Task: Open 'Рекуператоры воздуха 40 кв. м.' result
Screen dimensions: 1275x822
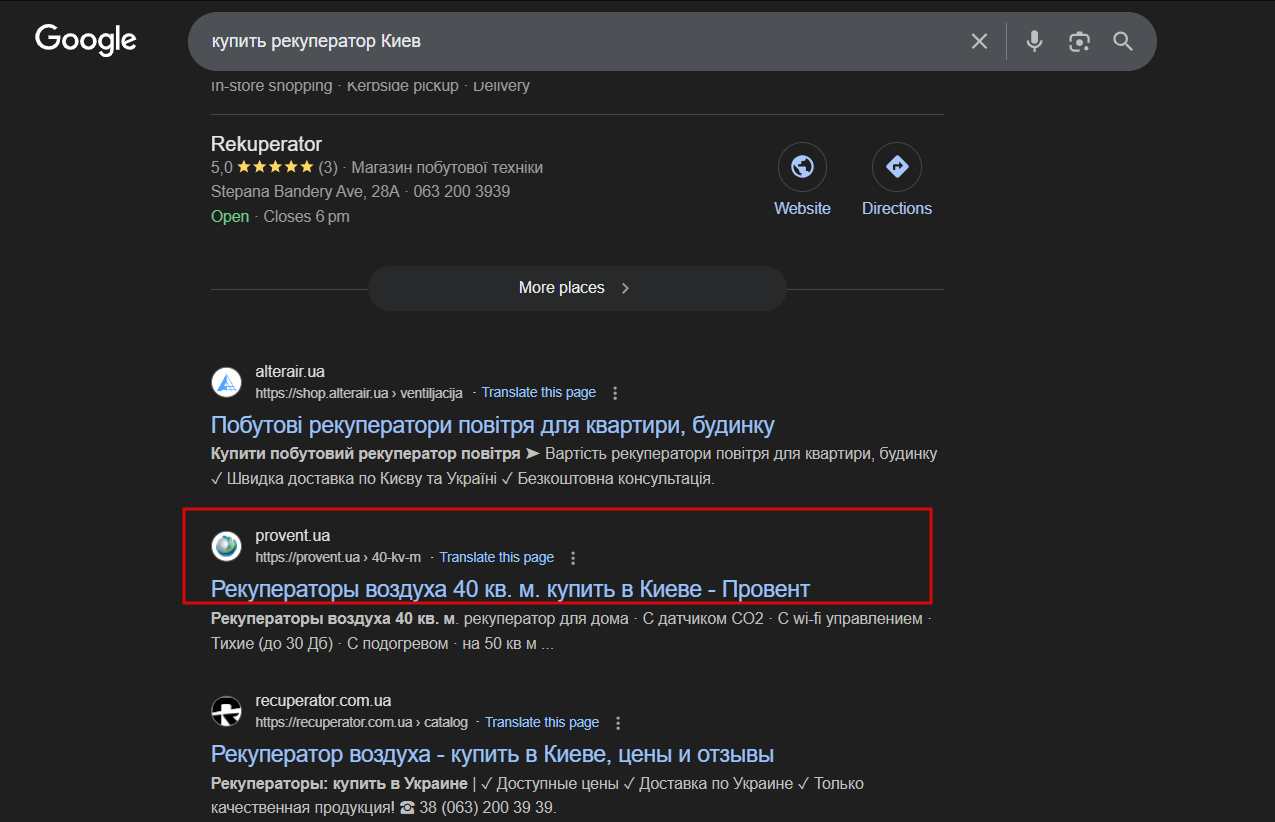Action: pos(510,589)
